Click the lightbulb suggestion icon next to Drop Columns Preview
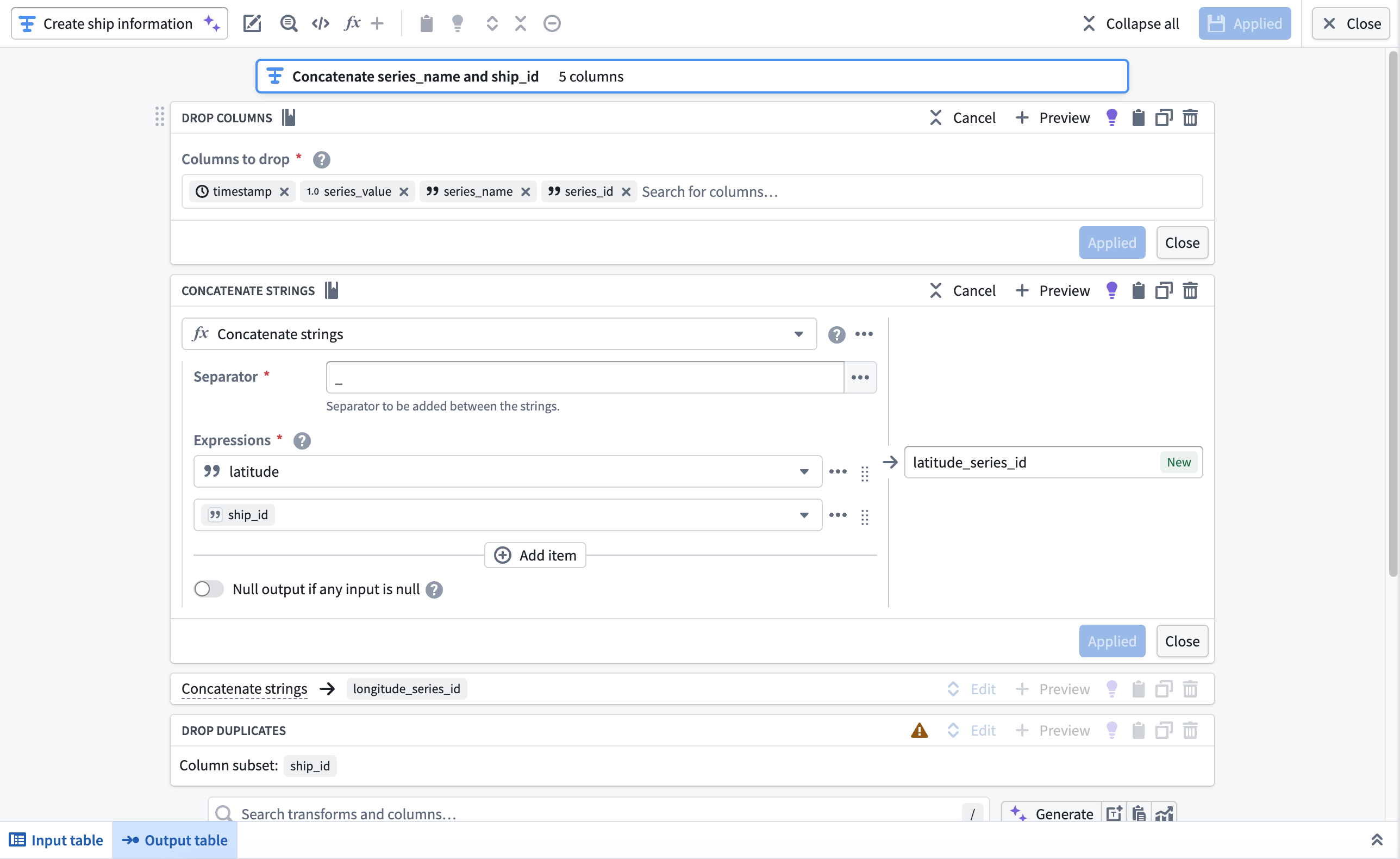 1112,117
